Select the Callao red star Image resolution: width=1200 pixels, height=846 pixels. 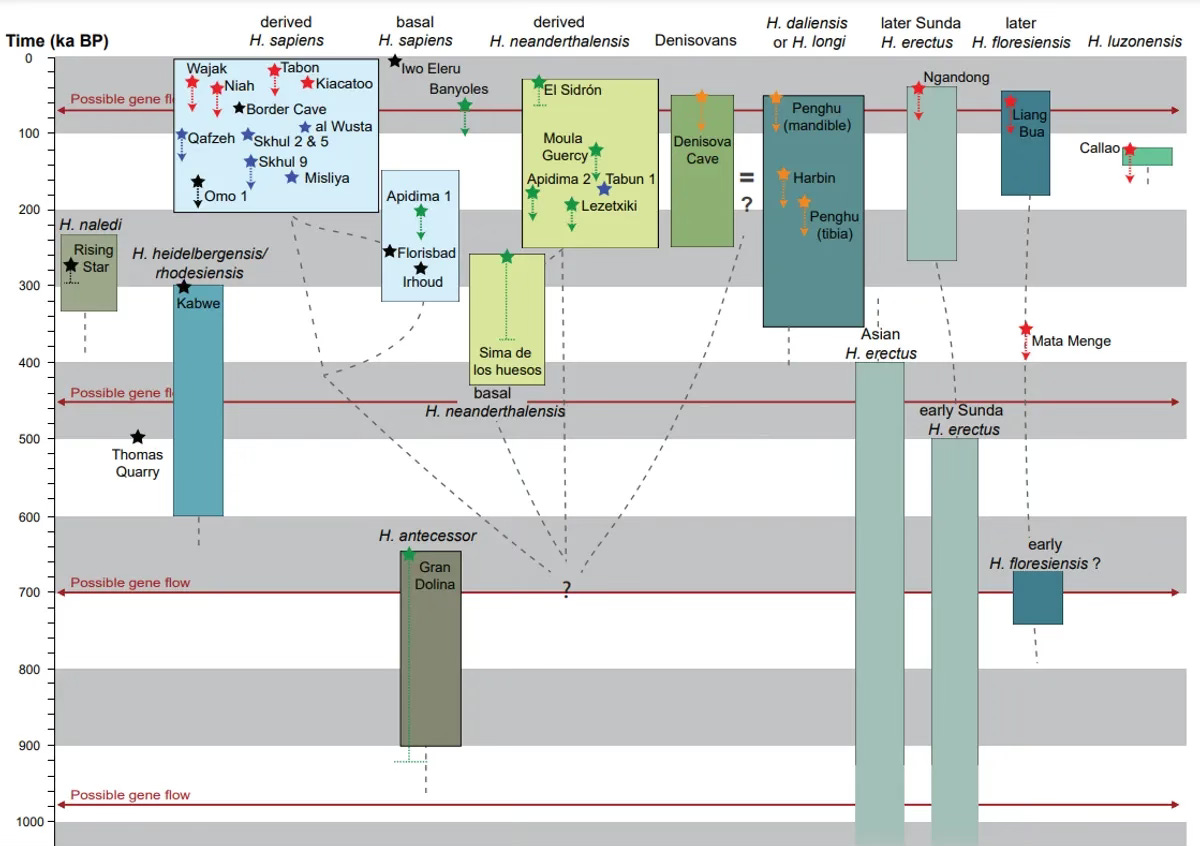click(1128, 147)
